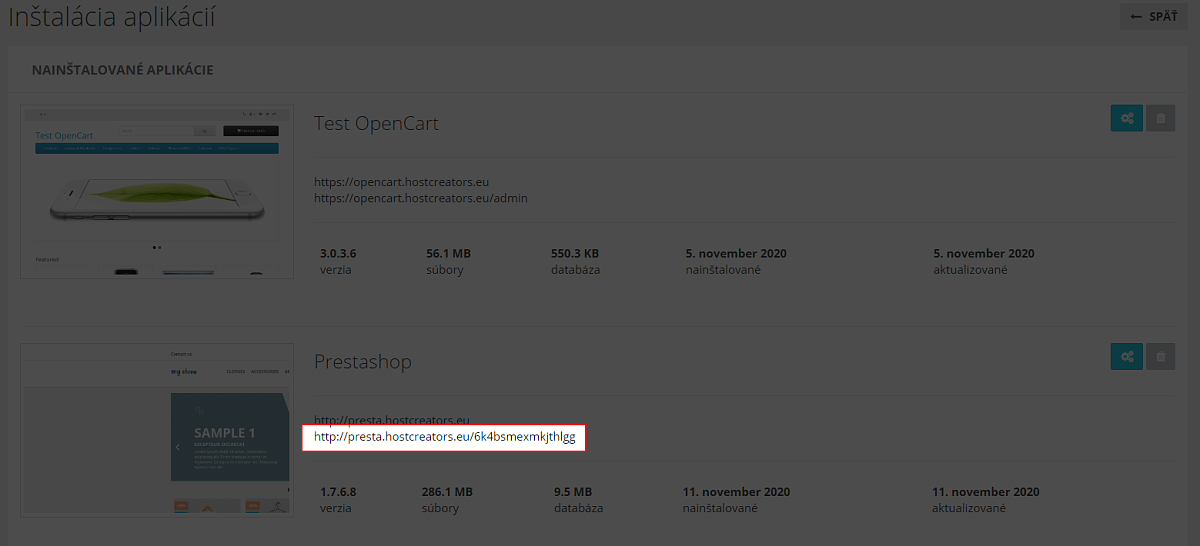Open https://opencart.hostcreators.eu link
This screenshot has width=1200, height=546.
pyautogui.click(x=401, y=182)
